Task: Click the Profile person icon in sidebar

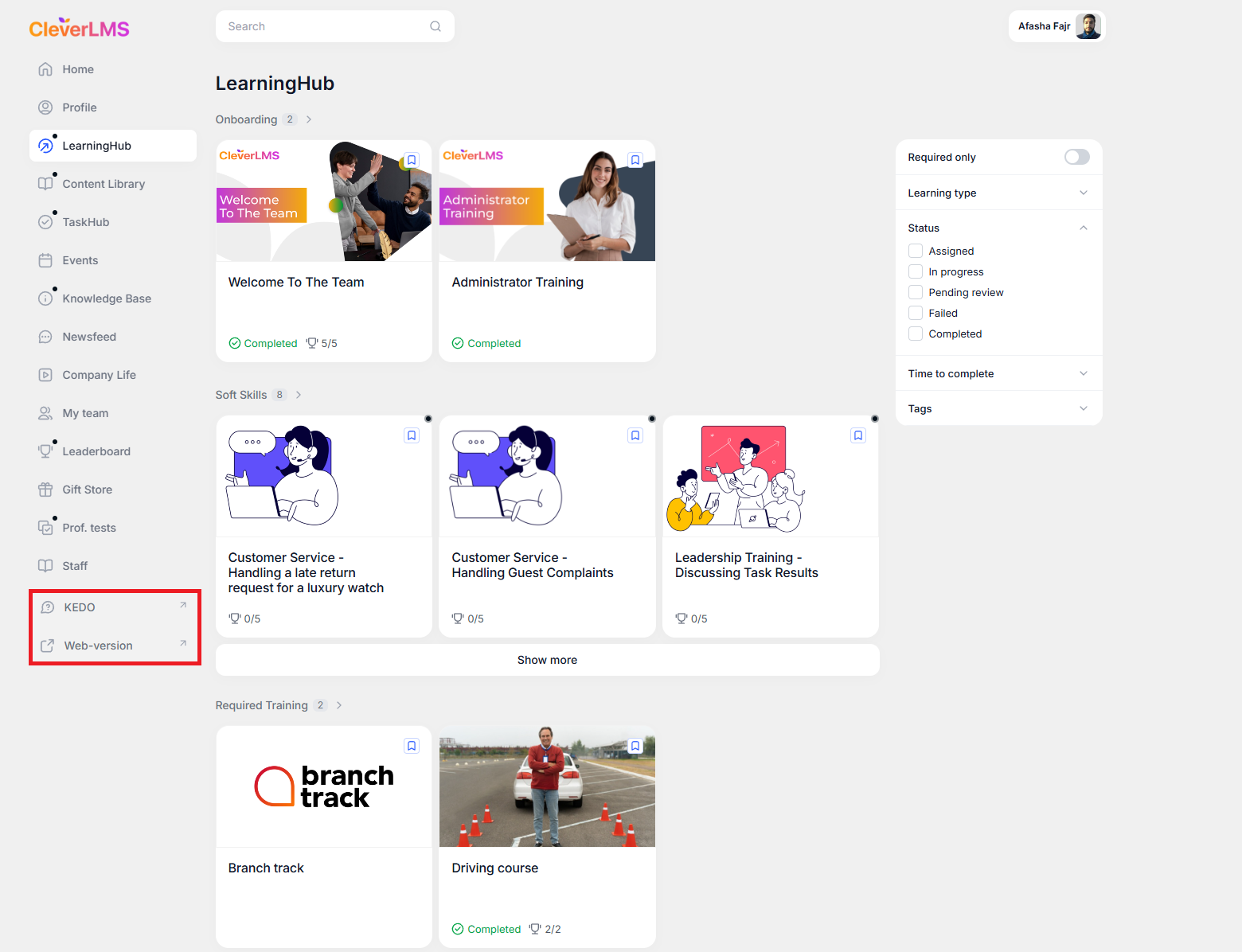Action: [x=45, y=107]
